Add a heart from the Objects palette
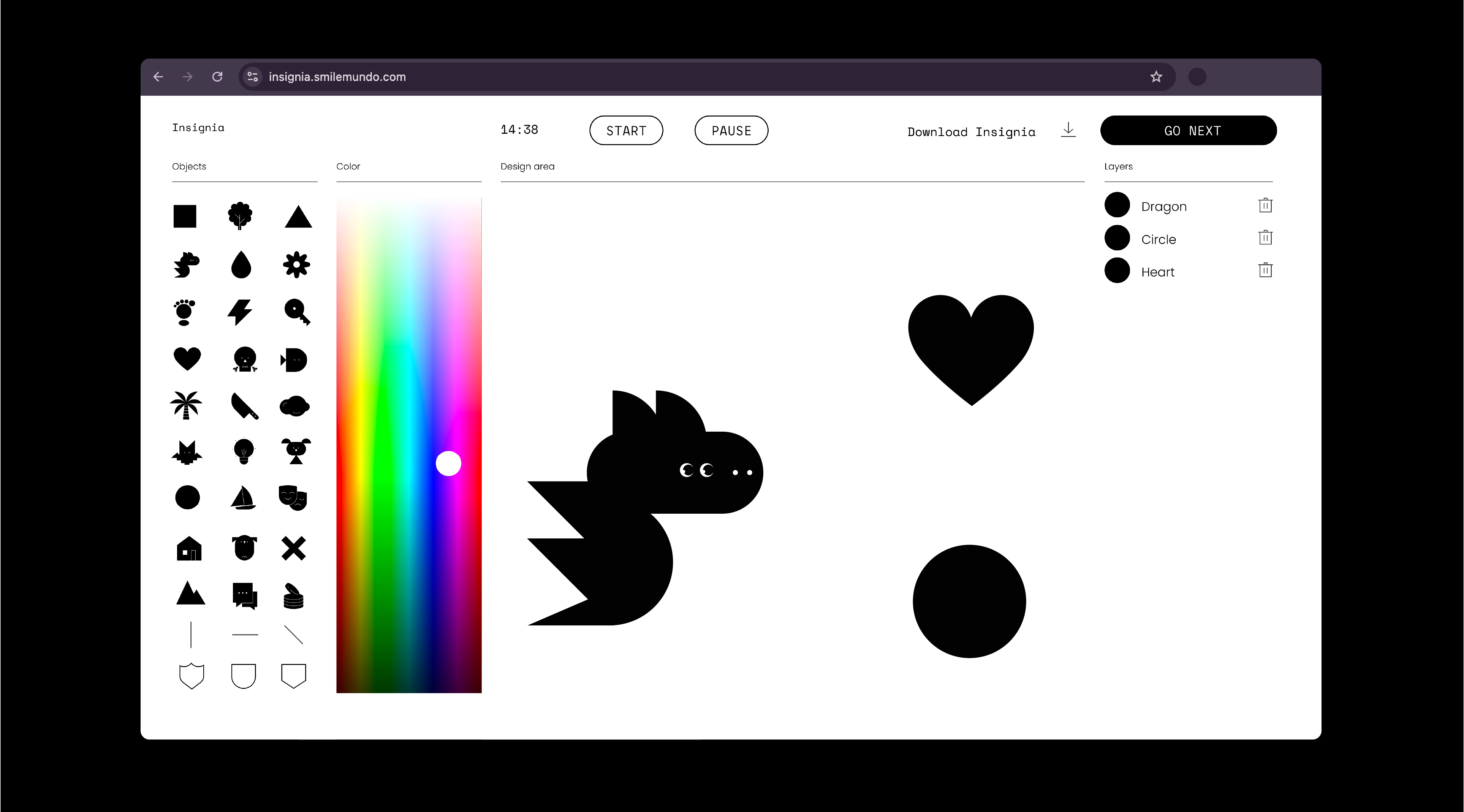This screenshot has height=812, width=1464. tap(187, 359)
